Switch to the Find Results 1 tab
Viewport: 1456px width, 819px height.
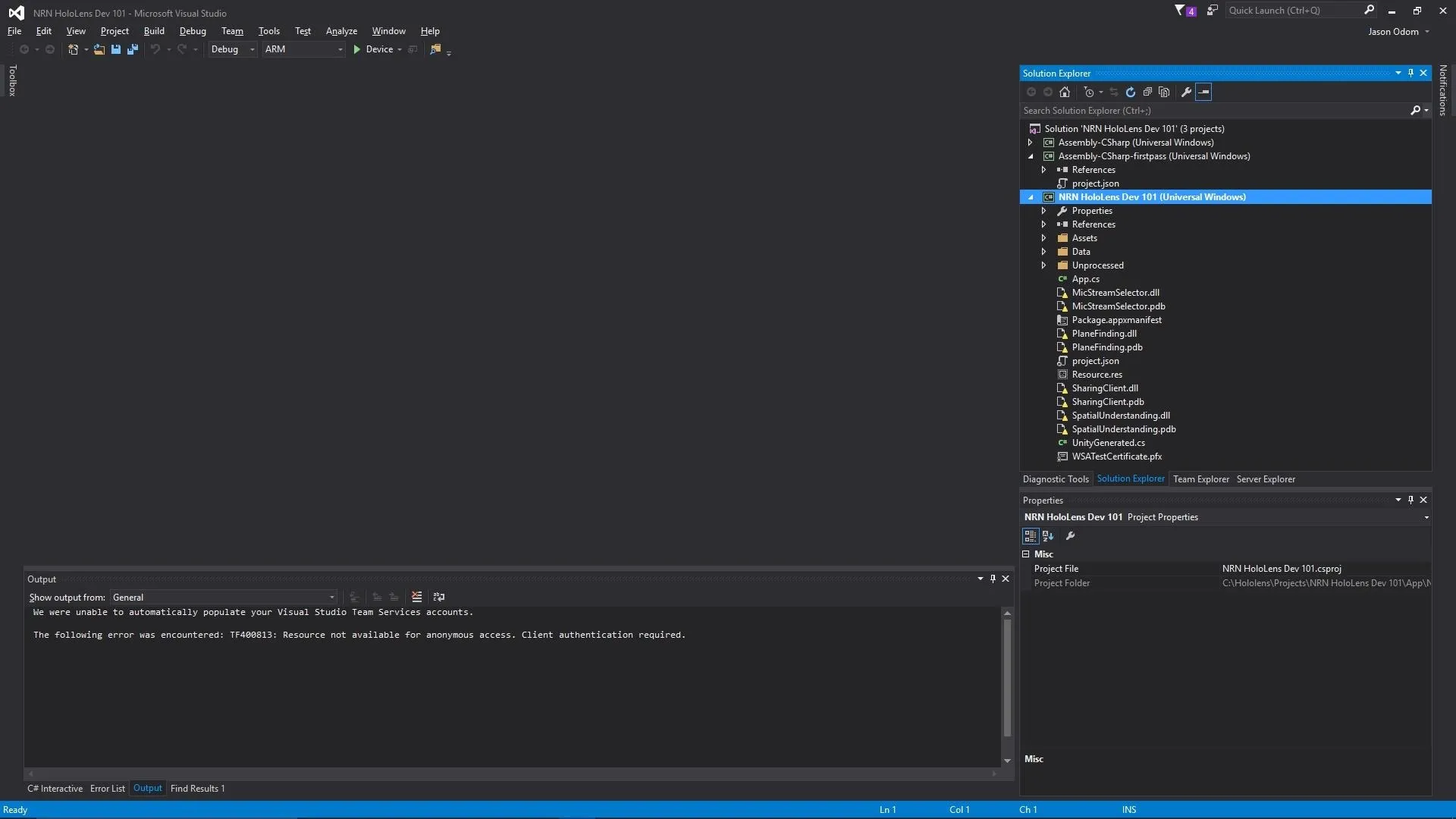coord(197,789)
